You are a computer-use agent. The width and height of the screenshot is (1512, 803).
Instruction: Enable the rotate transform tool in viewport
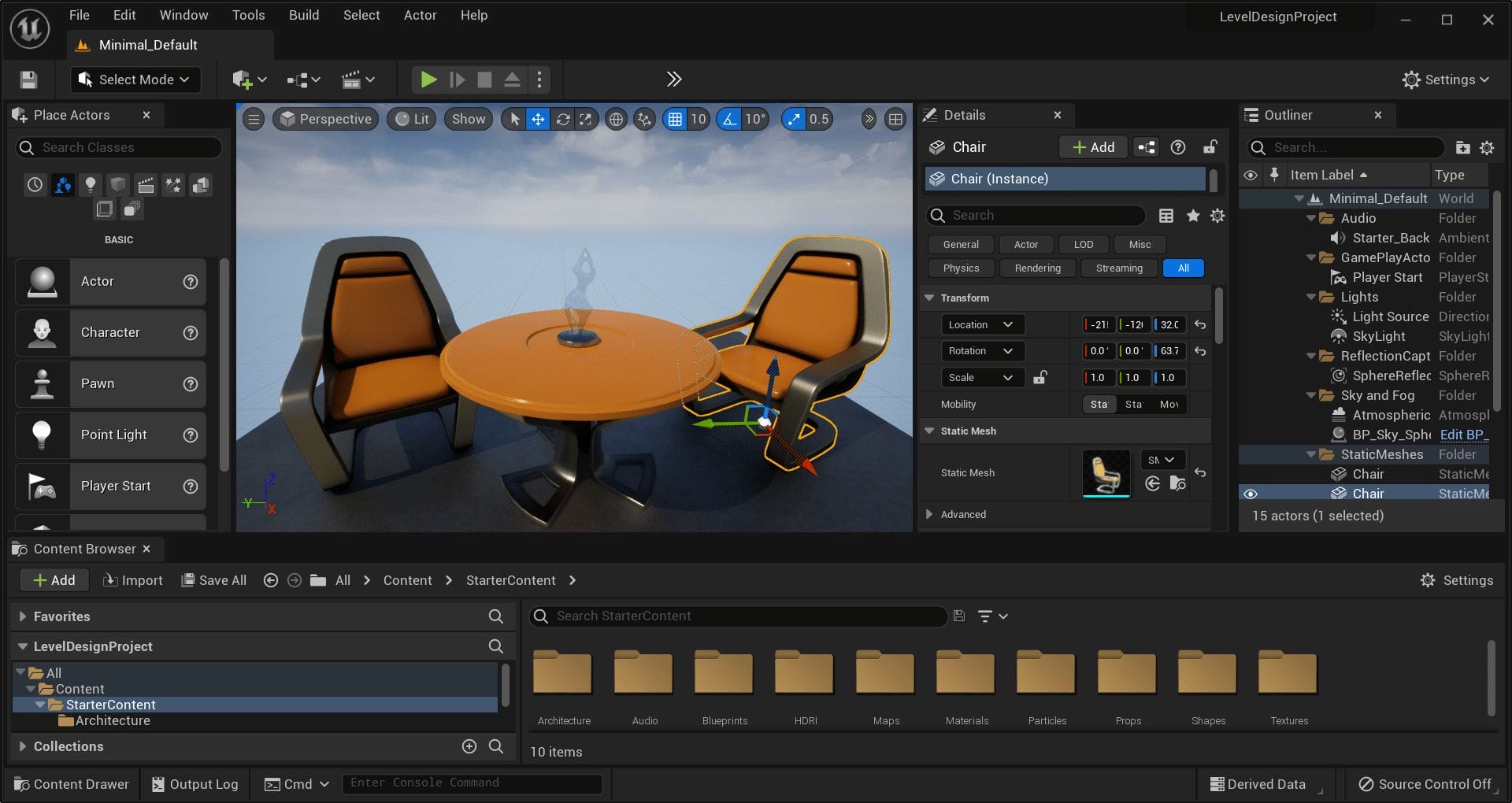pos(562,119)
